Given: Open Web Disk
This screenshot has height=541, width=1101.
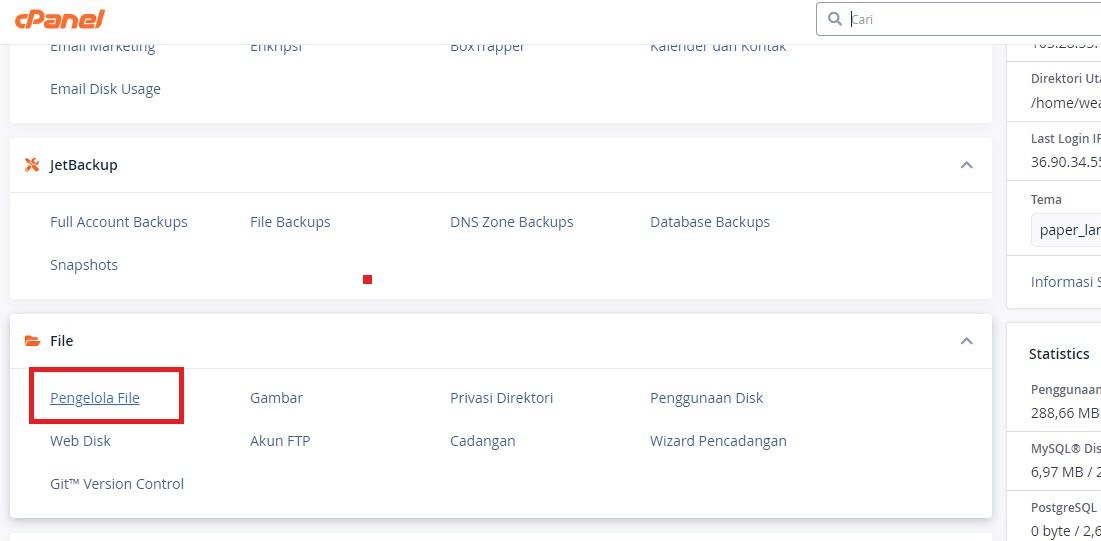Looking at the screenshot, I should (x=80, y=441).
